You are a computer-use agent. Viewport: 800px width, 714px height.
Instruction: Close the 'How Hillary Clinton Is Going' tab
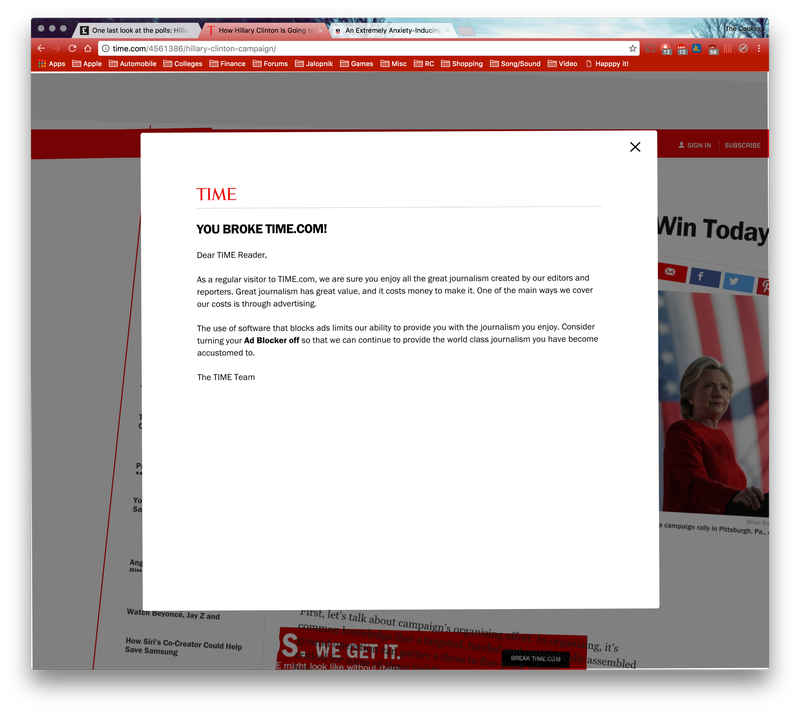[320, 31]
